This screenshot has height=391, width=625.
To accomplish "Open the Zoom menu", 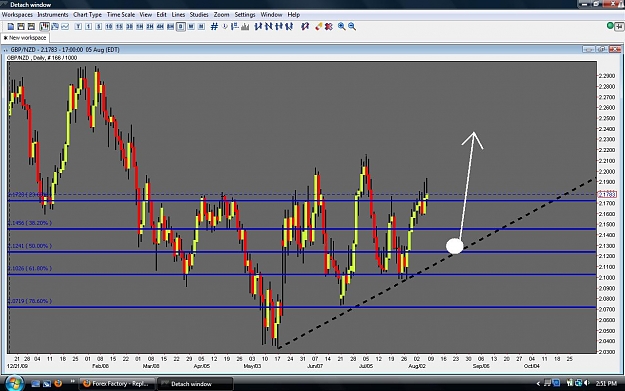I will tap(221, 15).
